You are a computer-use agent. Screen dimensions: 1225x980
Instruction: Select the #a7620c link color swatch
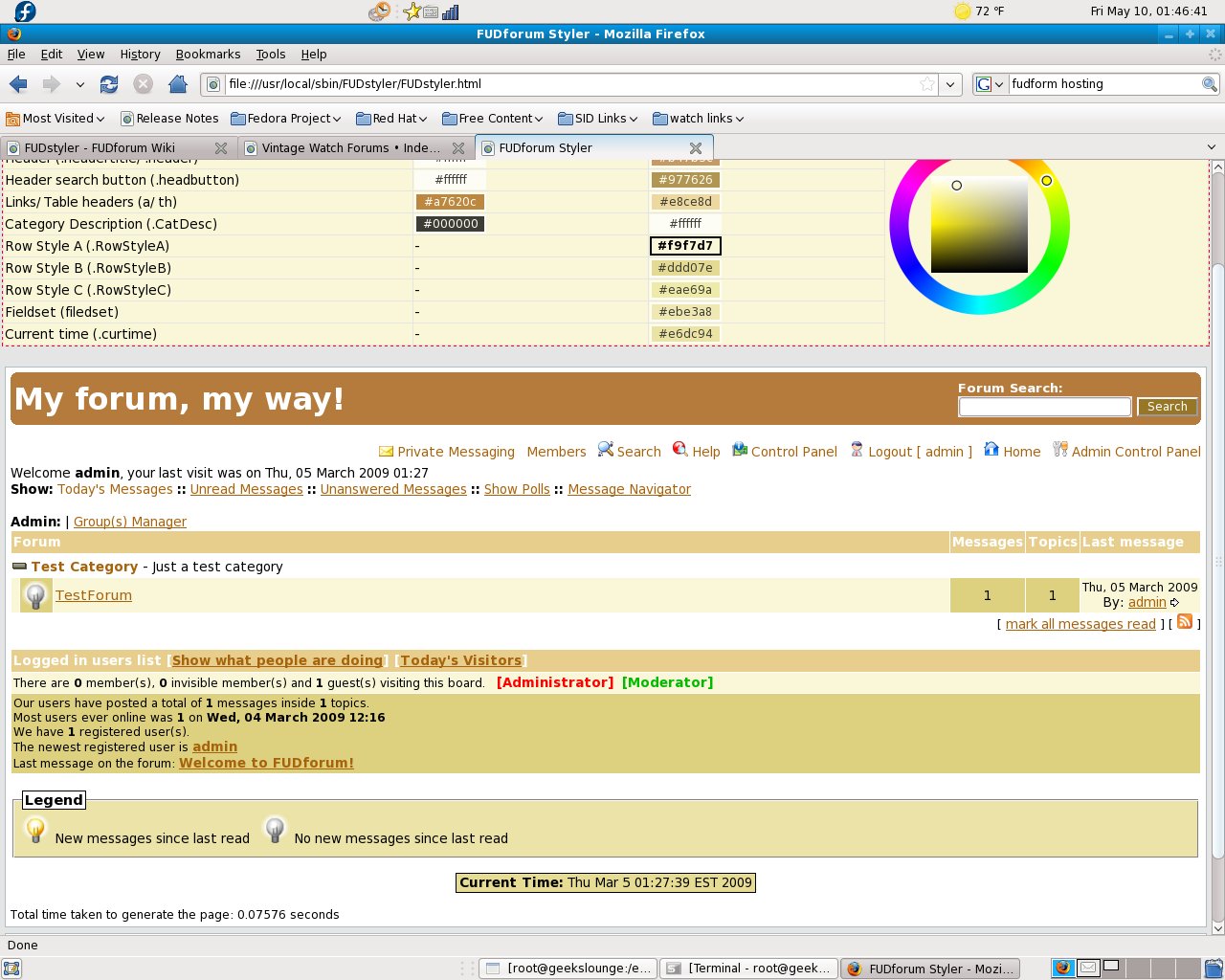pyautogui.click(x=450, y=202)
